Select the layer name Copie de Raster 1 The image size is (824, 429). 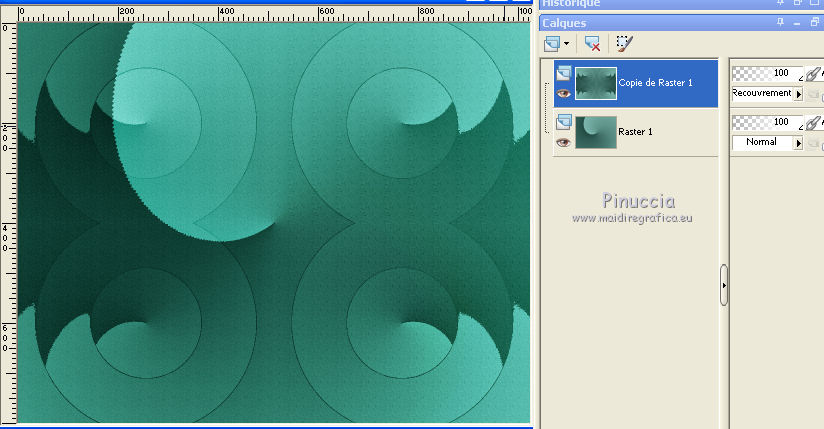(x=655, y=83)
